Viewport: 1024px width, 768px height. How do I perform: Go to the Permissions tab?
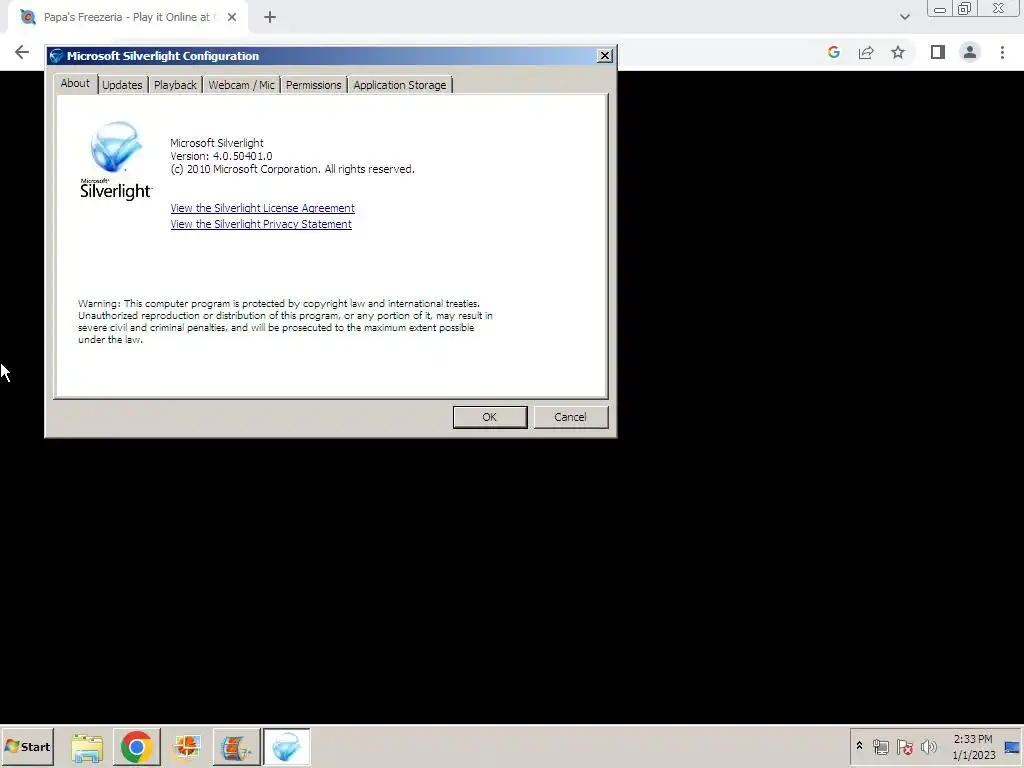point(313,85)
